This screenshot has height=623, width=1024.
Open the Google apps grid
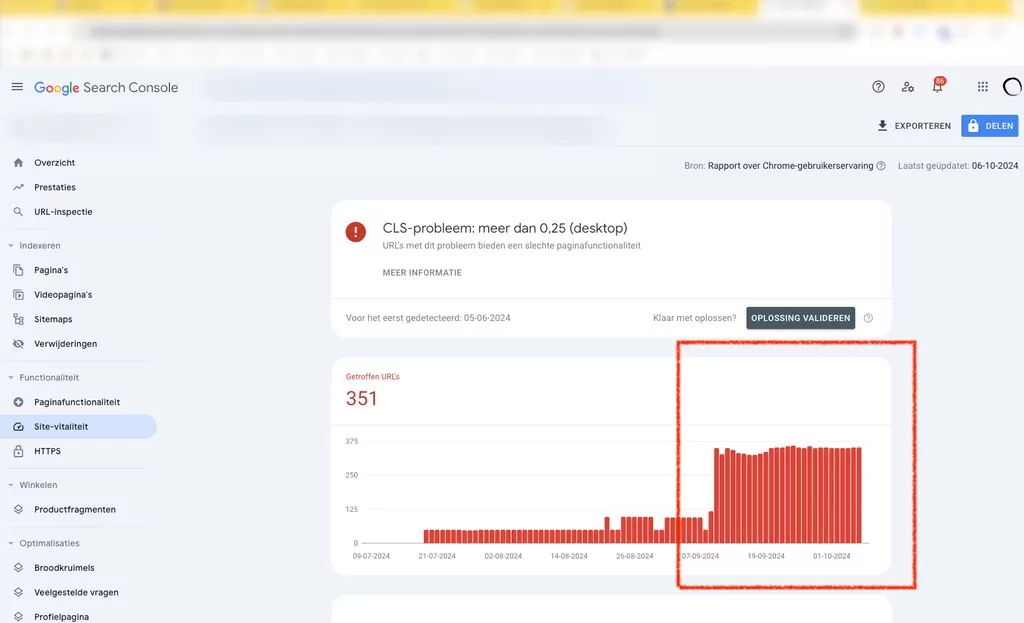pyautogui.click(x=983, y=87)
